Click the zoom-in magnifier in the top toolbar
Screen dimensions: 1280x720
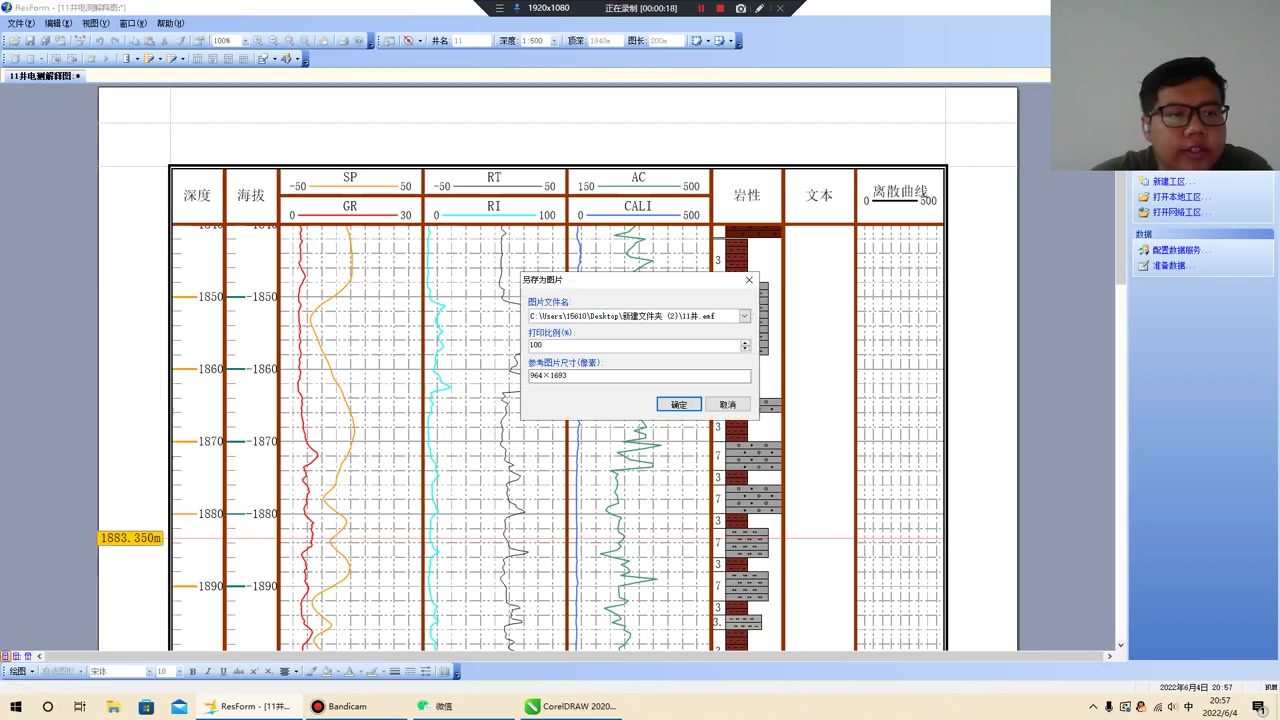258,41
